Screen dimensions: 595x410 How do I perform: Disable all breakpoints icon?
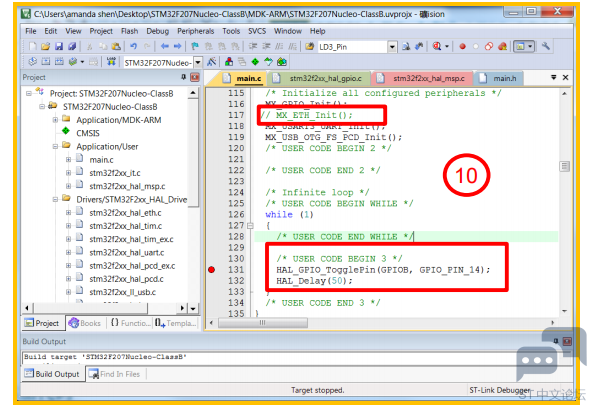489,46
